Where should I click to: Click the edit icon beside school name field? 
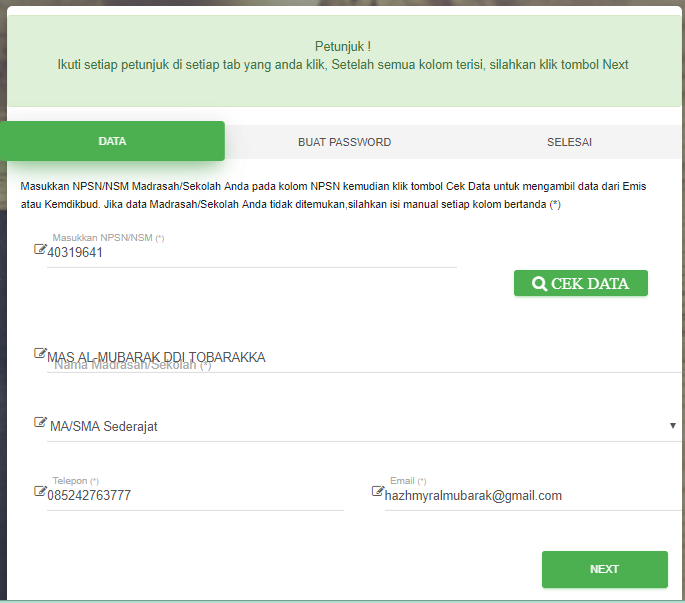[x=40, y=353]
